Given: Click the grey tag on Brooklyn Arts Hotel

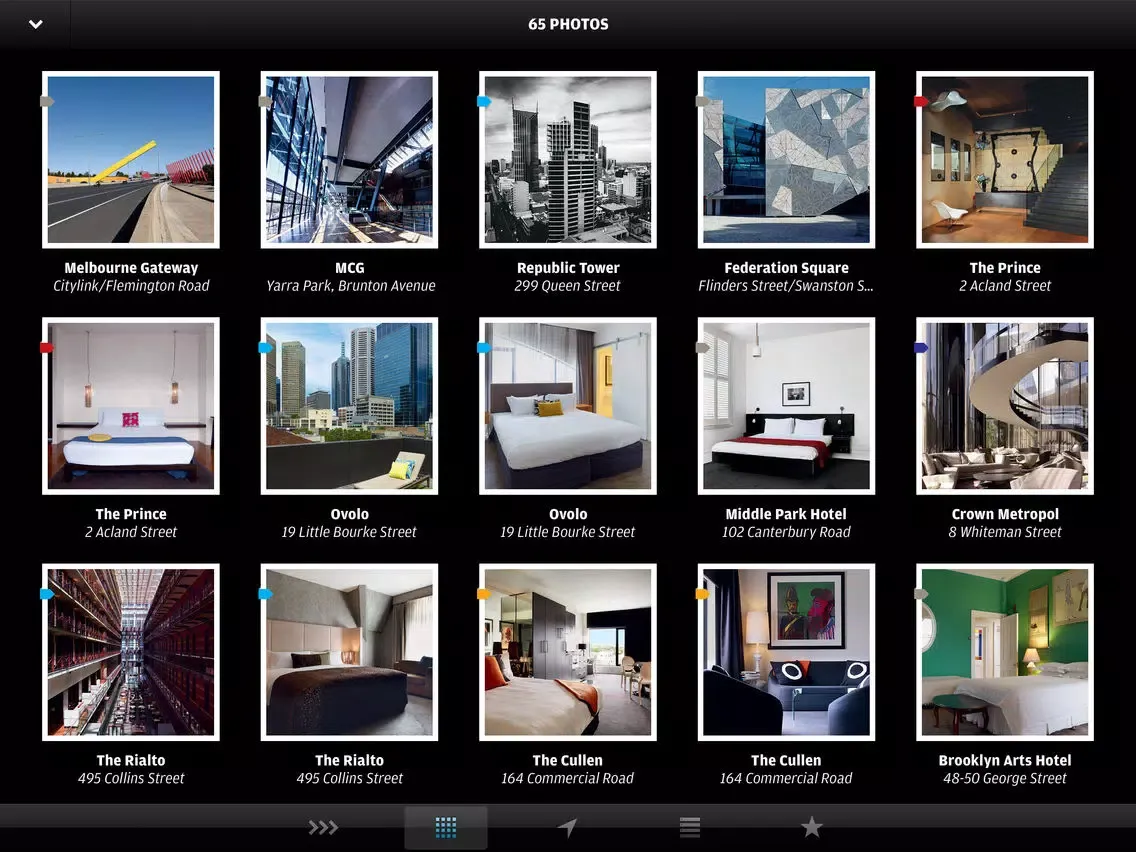Looking at the screenshot, I should [921, 594].
